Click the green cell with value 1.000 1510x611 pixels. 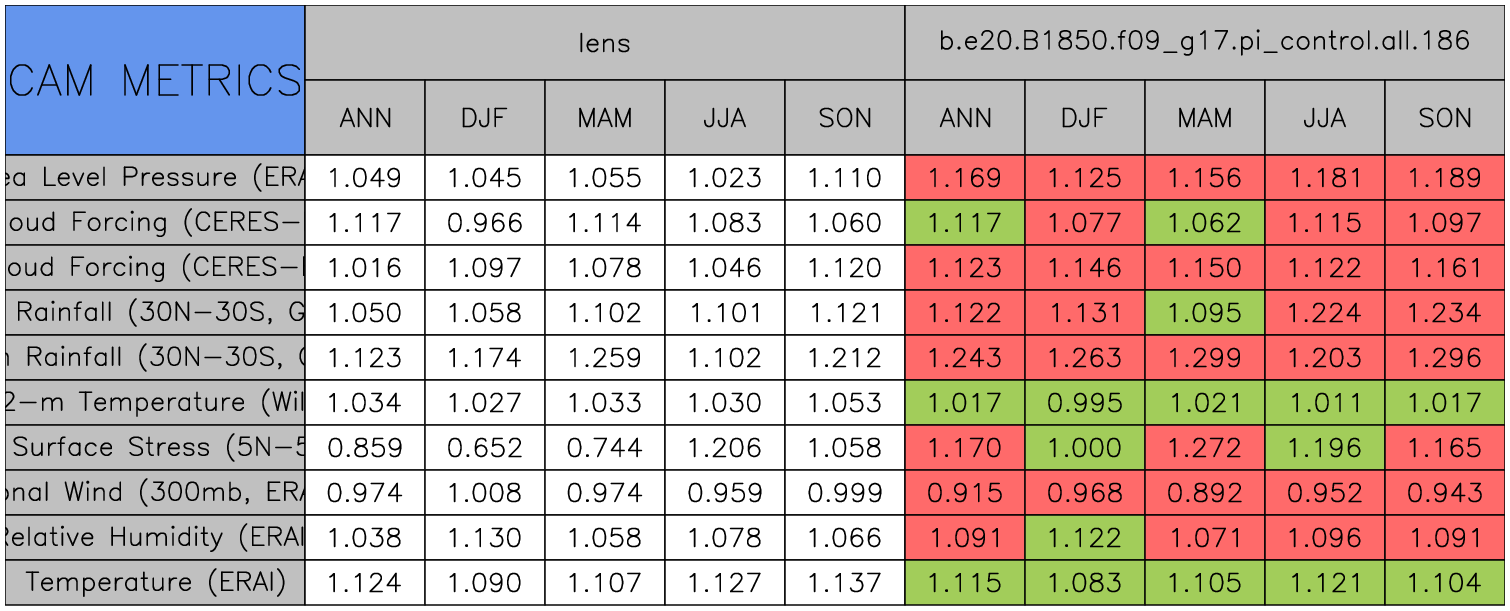[1084, 447]
